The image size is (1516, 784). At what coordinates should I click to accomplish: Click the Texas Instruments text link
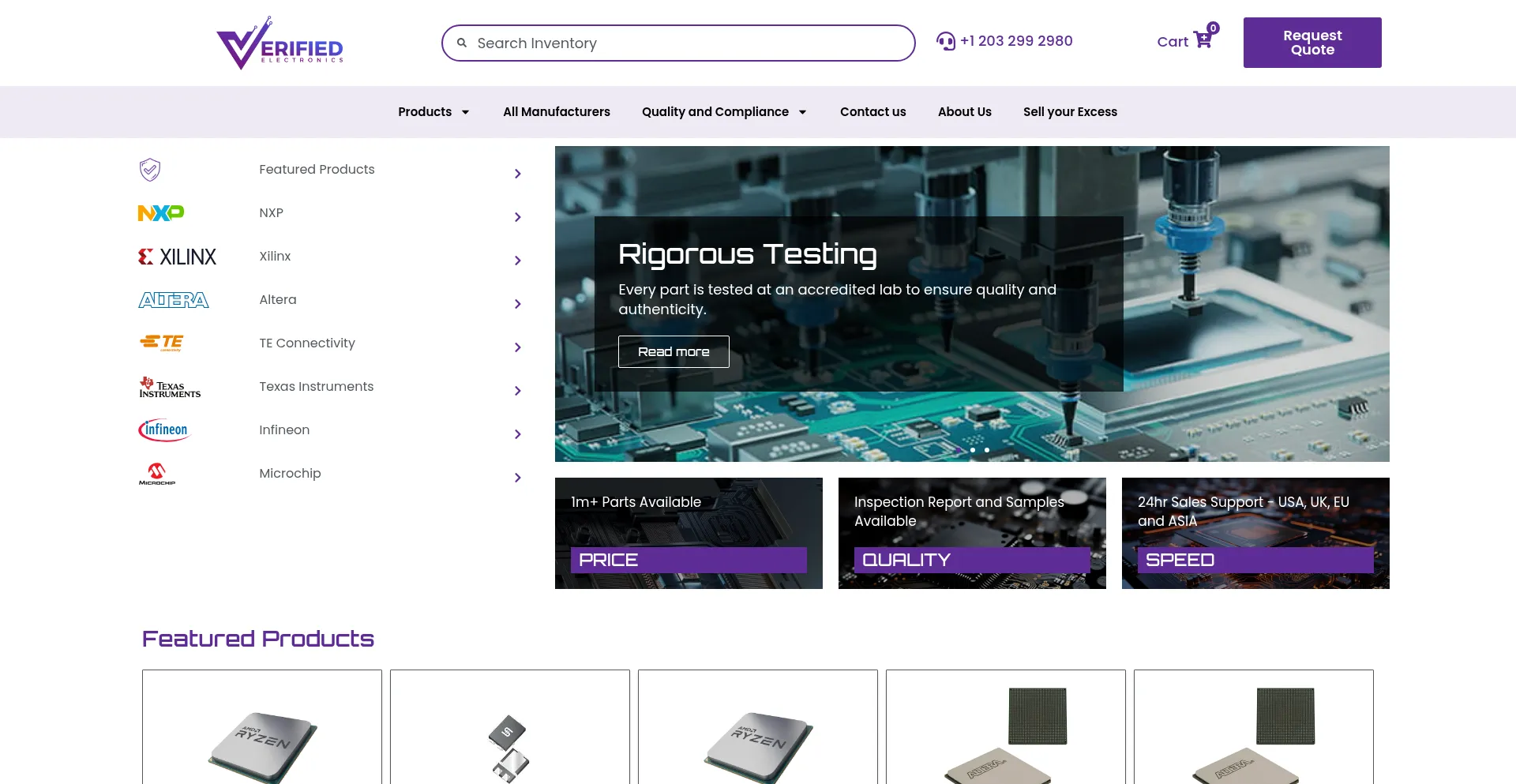tap(317, 387)
